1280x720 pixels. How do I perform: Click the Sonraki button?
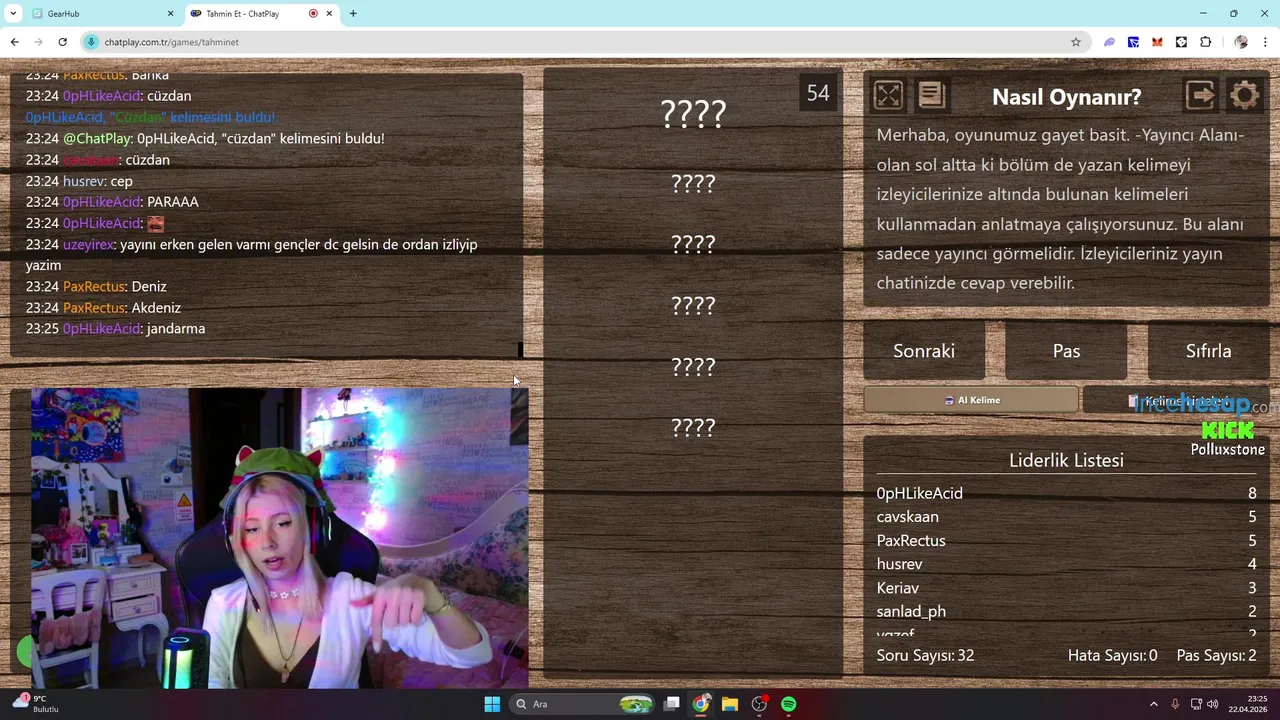(924, 351)
